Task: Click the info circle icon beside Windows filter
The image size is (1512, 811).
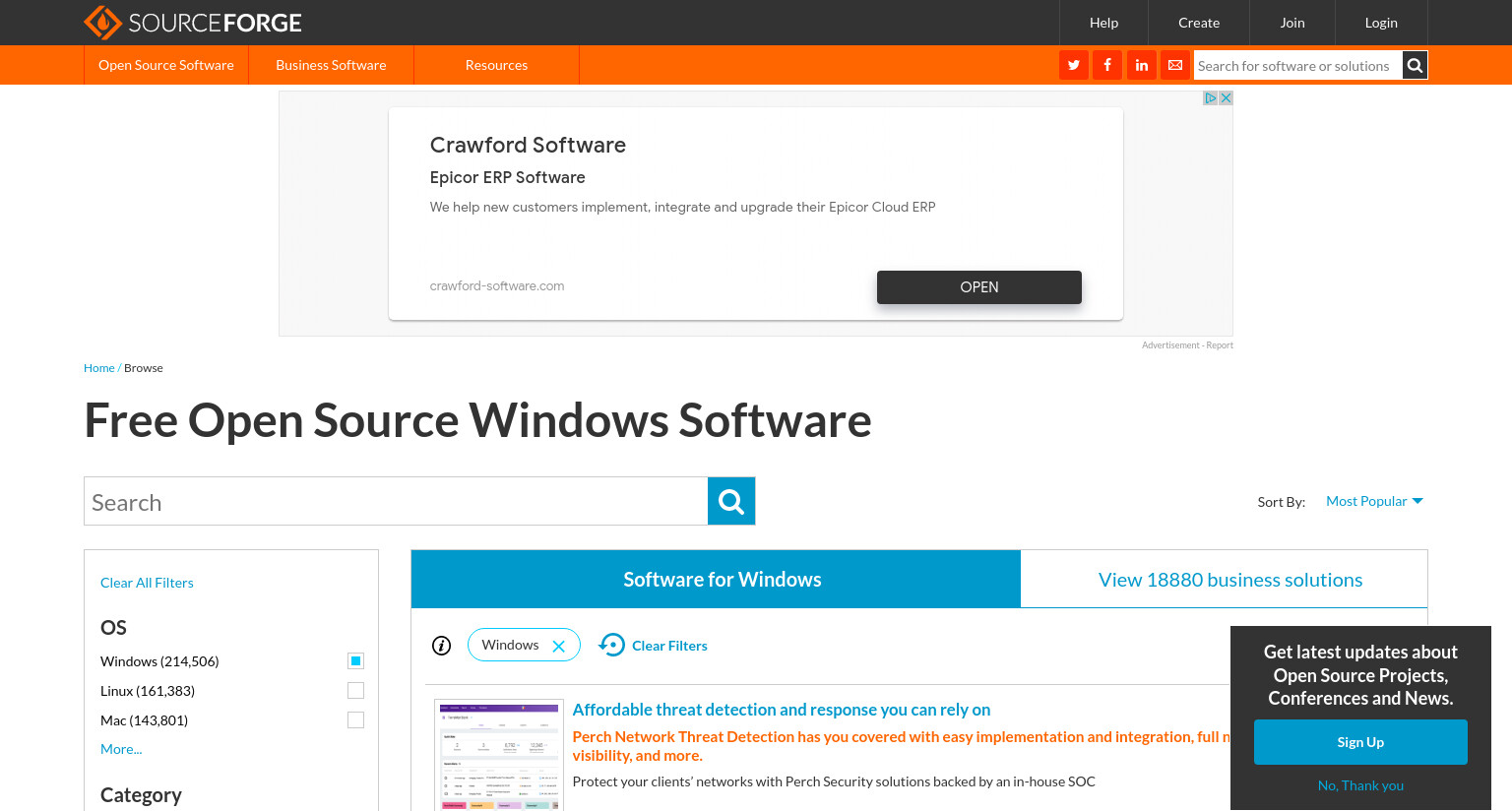Action: point(441,646)
